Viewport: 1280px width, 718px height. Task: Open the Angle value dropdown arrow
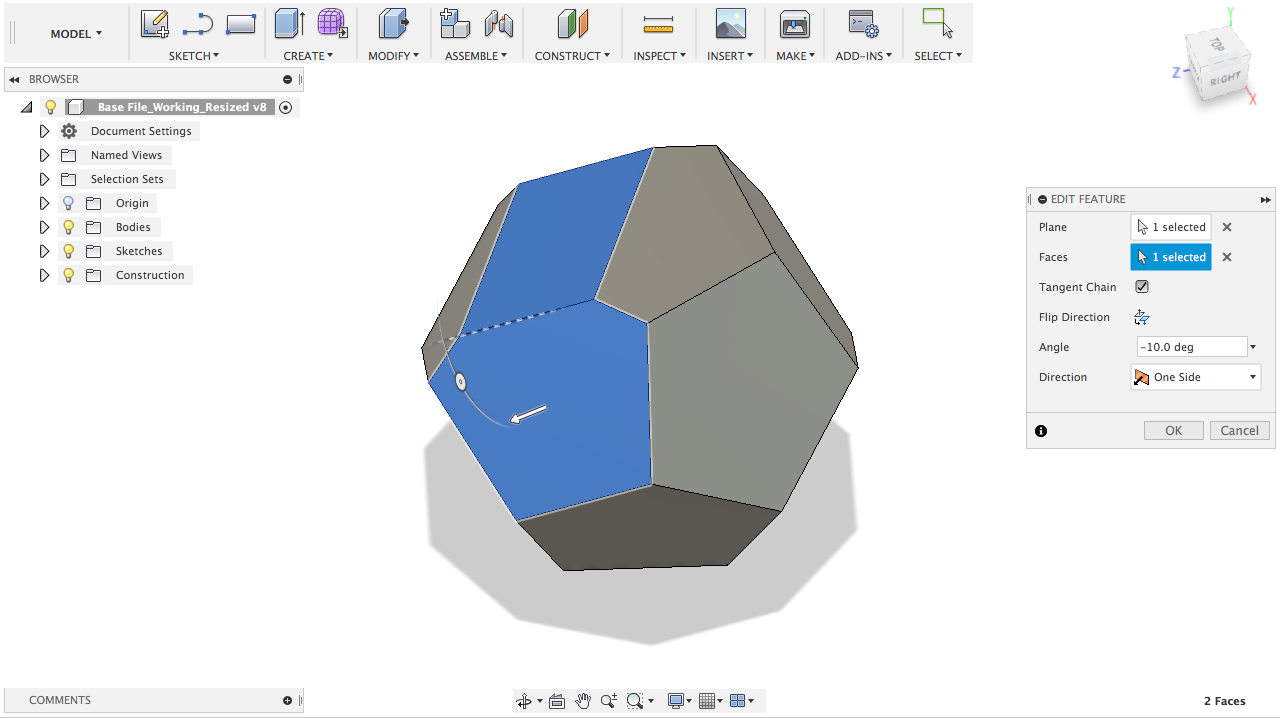tap(1253, 347)
